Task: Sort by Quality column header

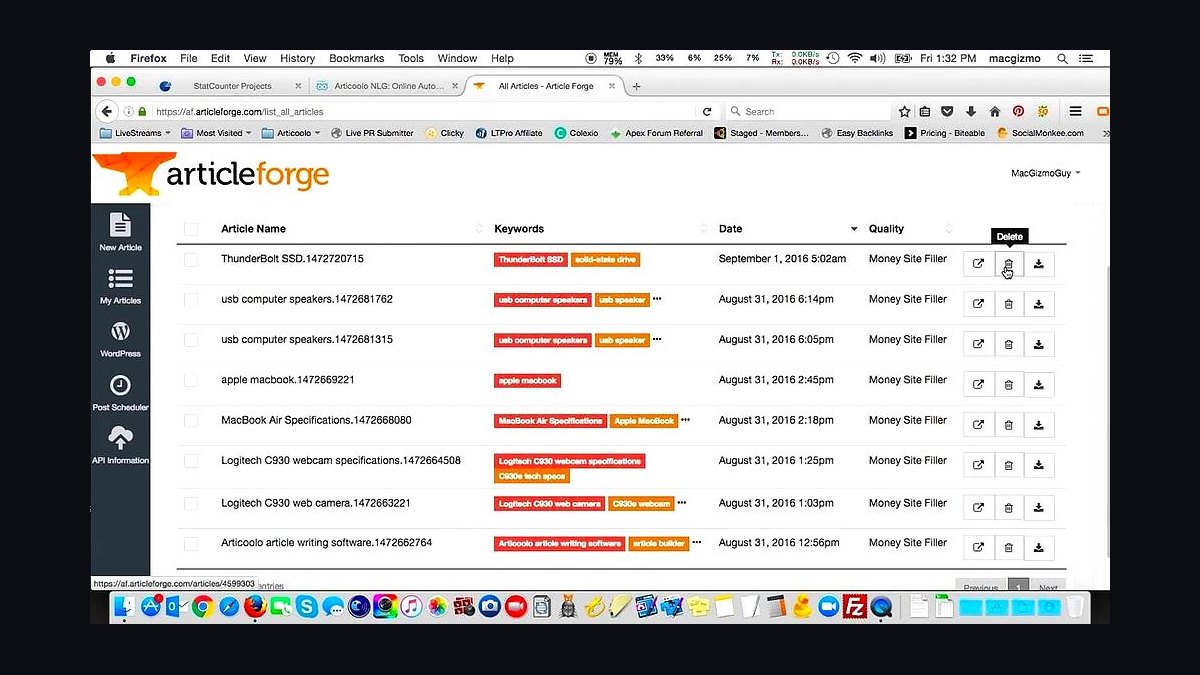Action: 886,229
